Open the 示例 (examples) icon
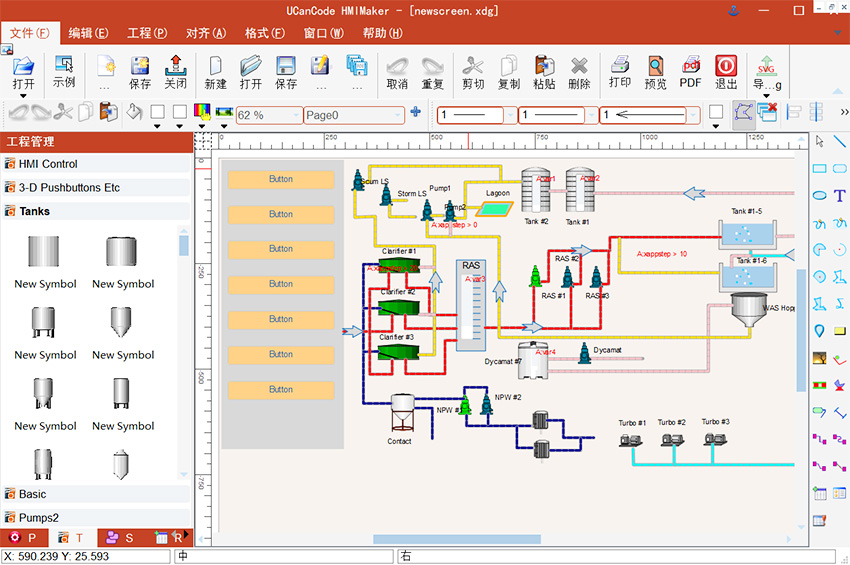The image size is (850, 565). 64,70
